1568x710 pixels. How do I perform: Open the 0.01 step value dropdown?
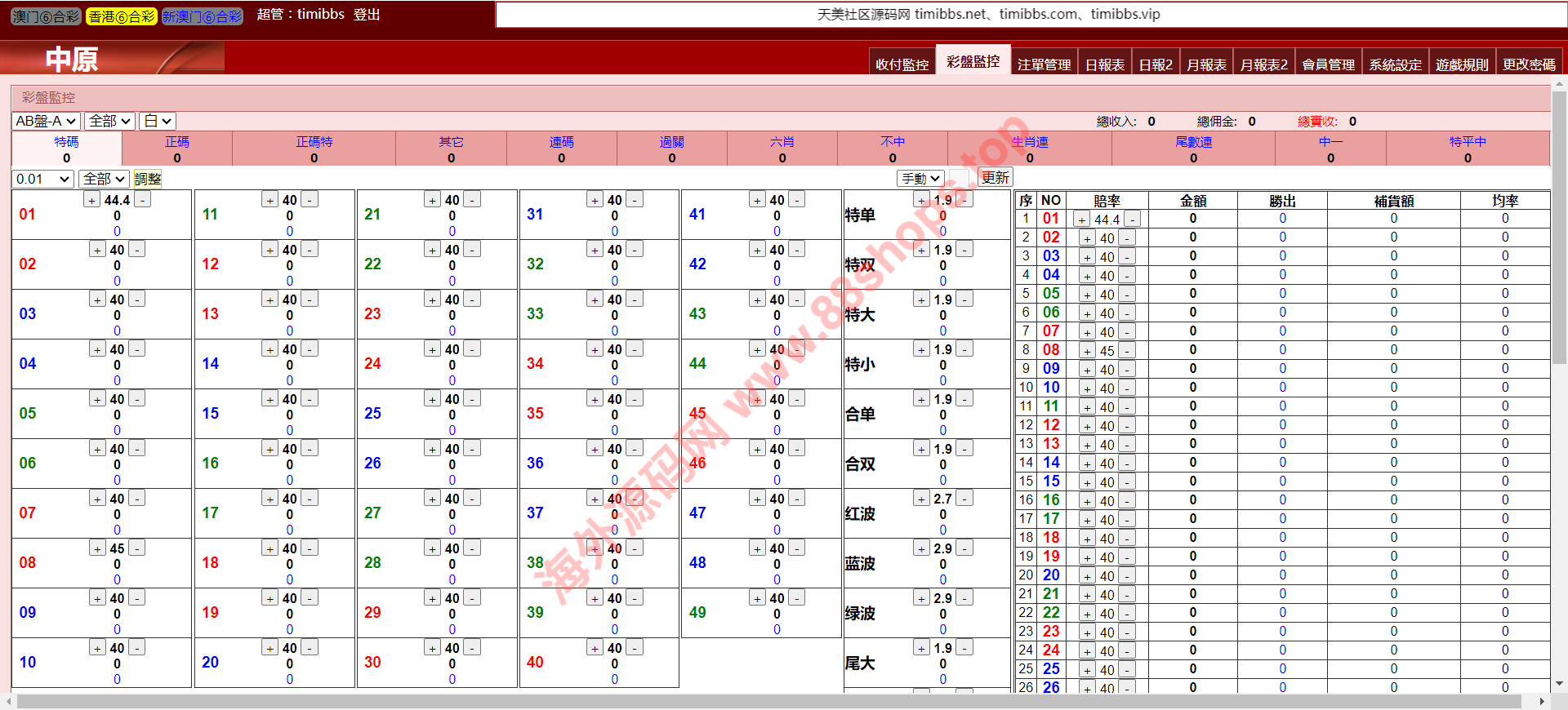point(42,179)
